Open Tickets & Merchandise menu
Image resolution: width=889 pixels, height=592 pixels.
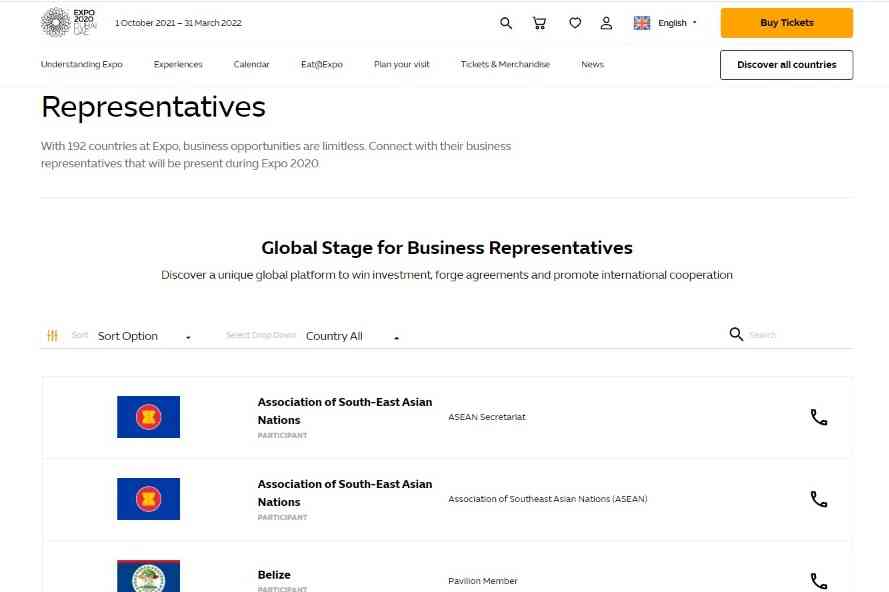point(505,64)
